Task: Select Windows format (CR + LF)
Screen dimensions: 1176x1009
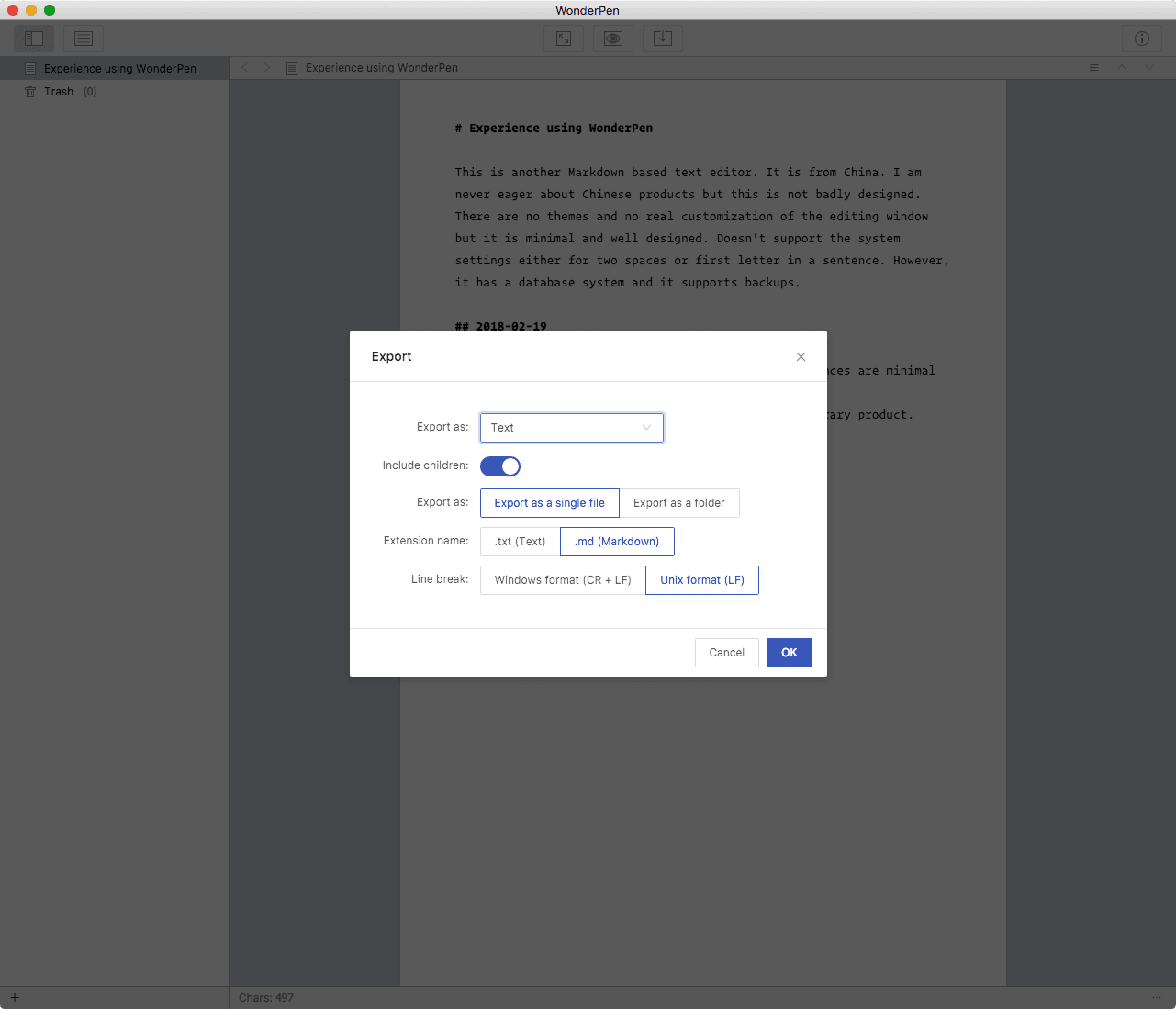Action: click(x=563, y=580)
